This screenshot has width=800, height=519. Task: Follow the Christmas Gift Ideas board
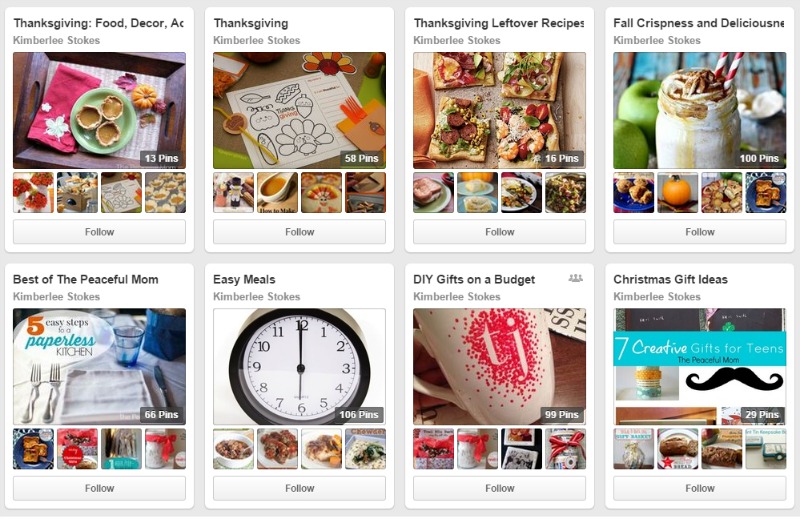pyautogui.click(x=699, y=488)
